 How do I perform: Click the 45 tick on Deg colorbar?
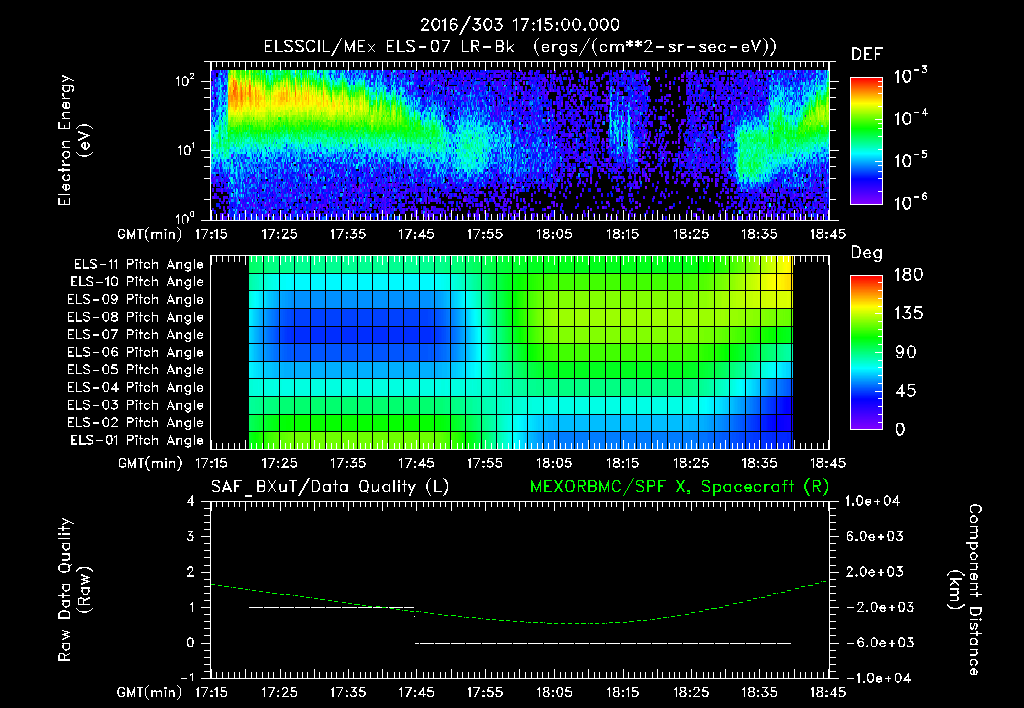[x=906, y=391]
